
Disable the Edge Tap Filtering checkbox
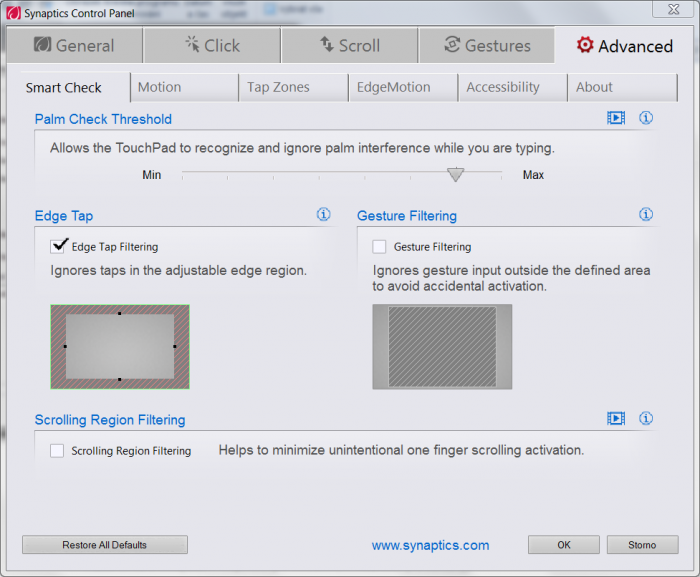click(58, 246)
